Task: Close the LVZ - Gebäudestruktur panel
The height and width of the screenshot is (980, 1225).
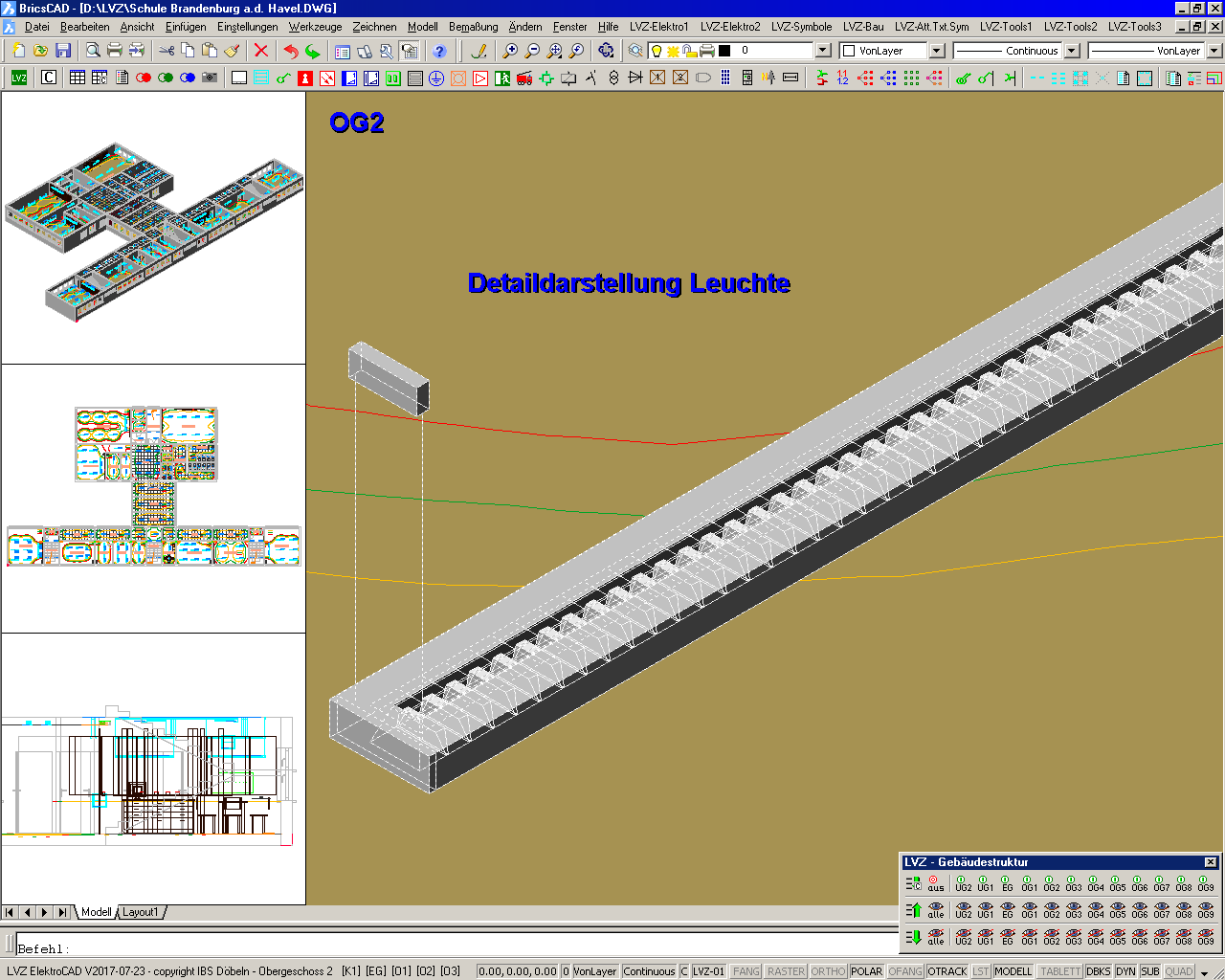Action: click(x=1210, y=862)
